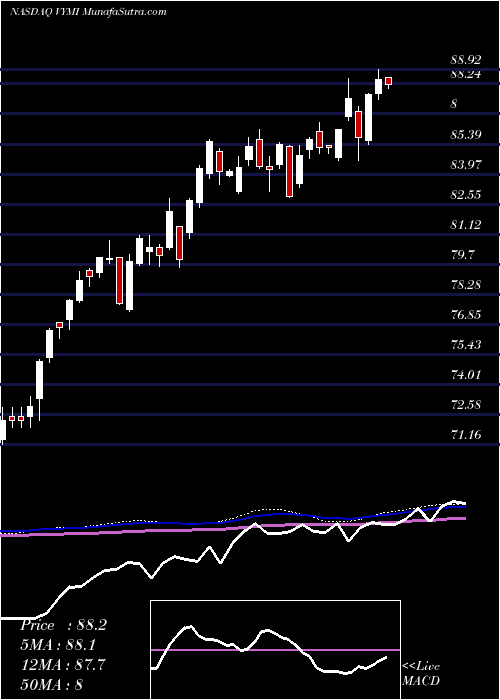Select the 78.28 price axis label
500x700 pixels.
click(x=466, y=284)
